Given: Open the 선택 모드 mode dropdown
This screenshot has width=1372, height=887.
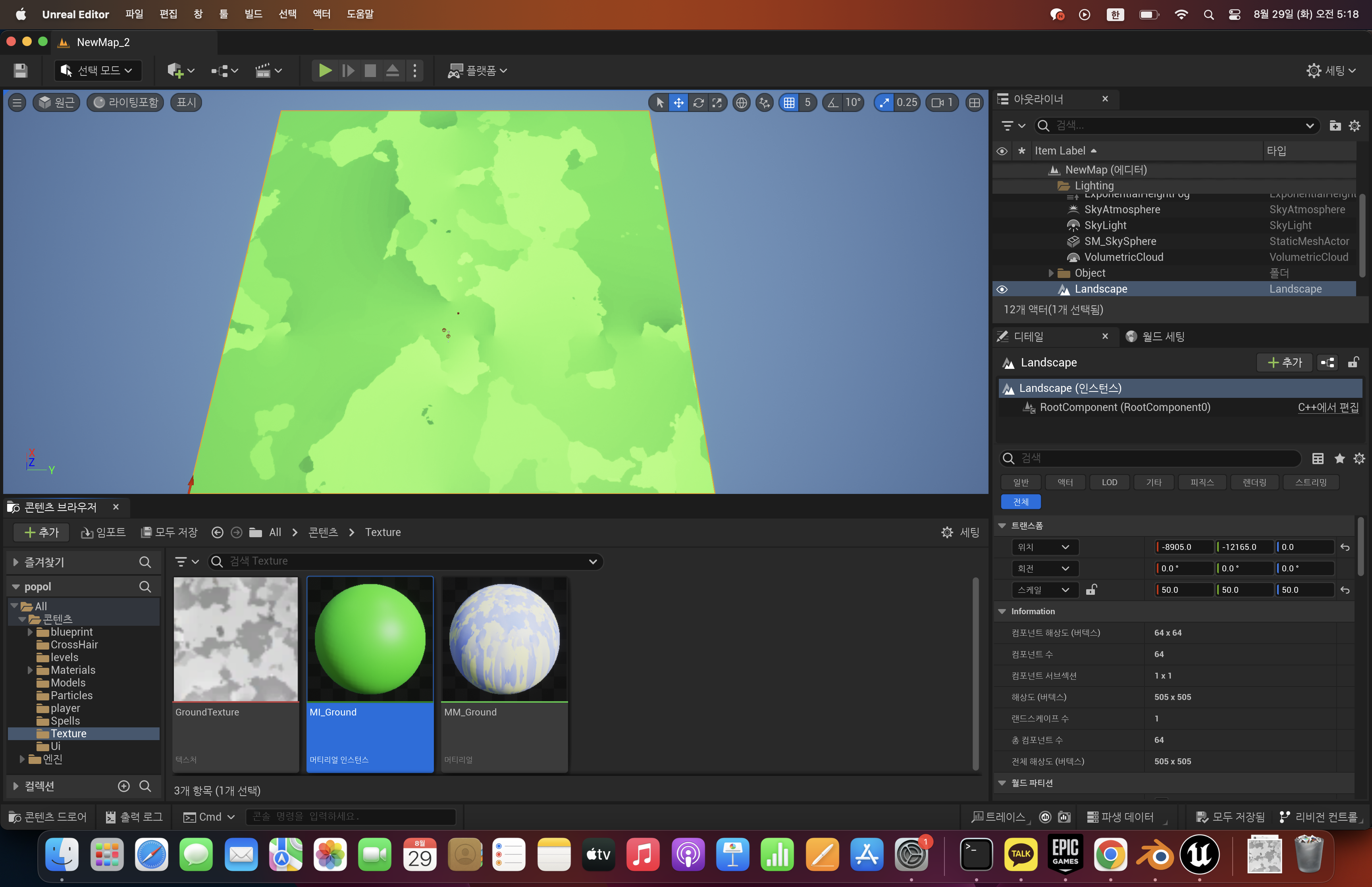Looking at the screenshot, I should (98, 70).
